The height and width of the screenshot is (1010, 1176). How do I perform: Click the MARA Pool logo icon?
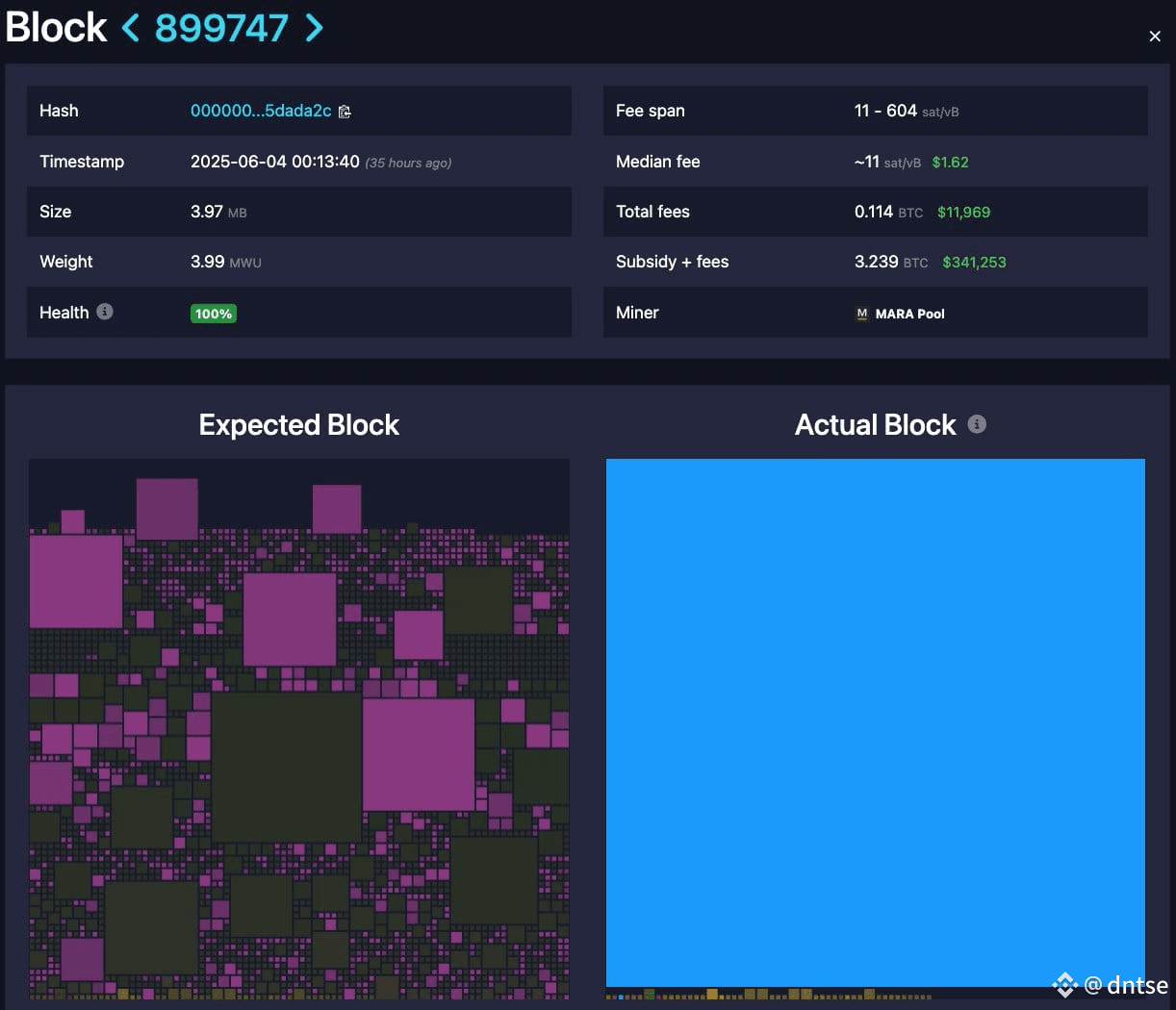pos(861,314)
